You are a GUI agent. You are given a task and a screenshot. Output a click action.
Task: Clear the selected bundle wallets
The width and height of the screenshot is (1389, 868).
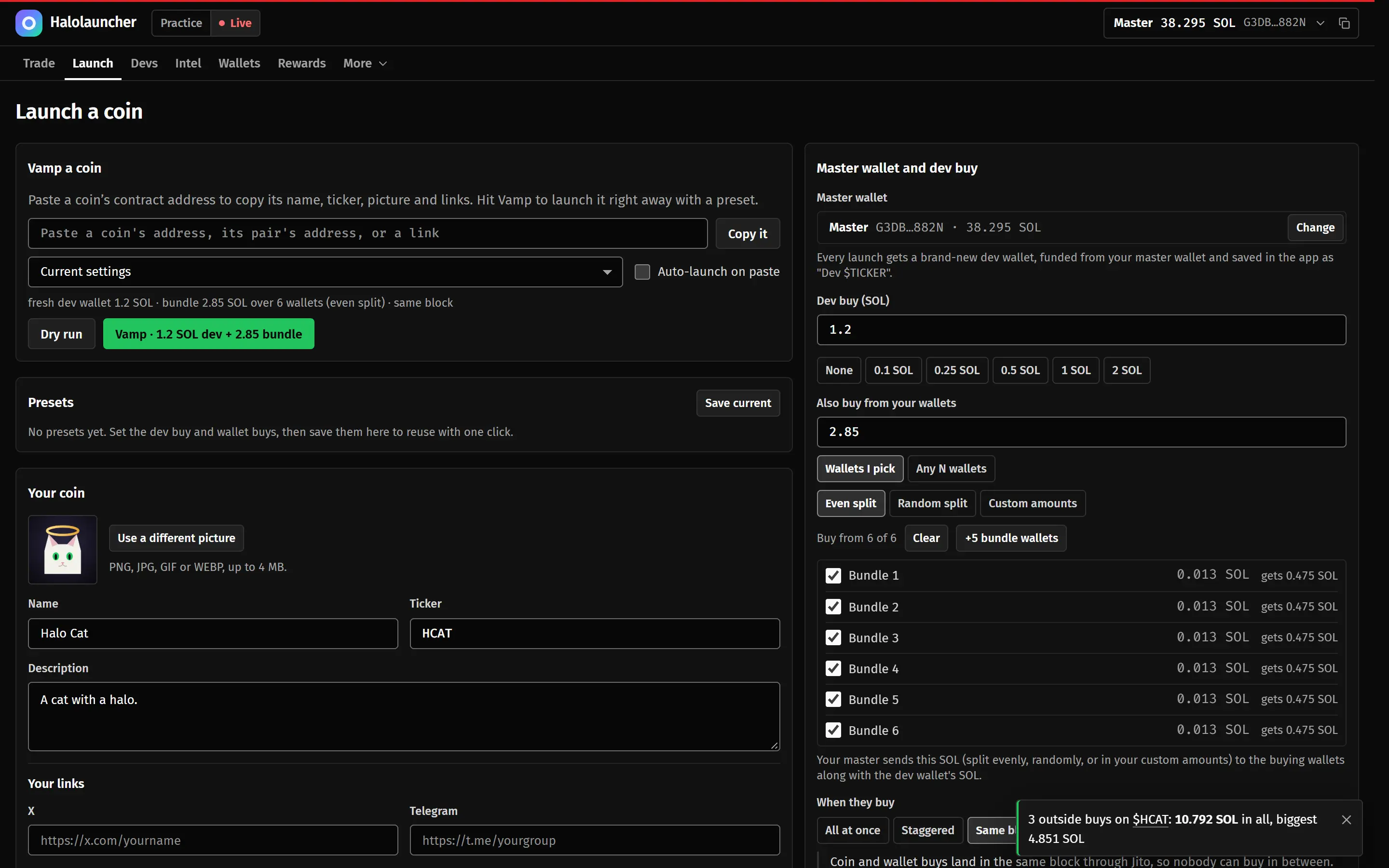point(926,539)
